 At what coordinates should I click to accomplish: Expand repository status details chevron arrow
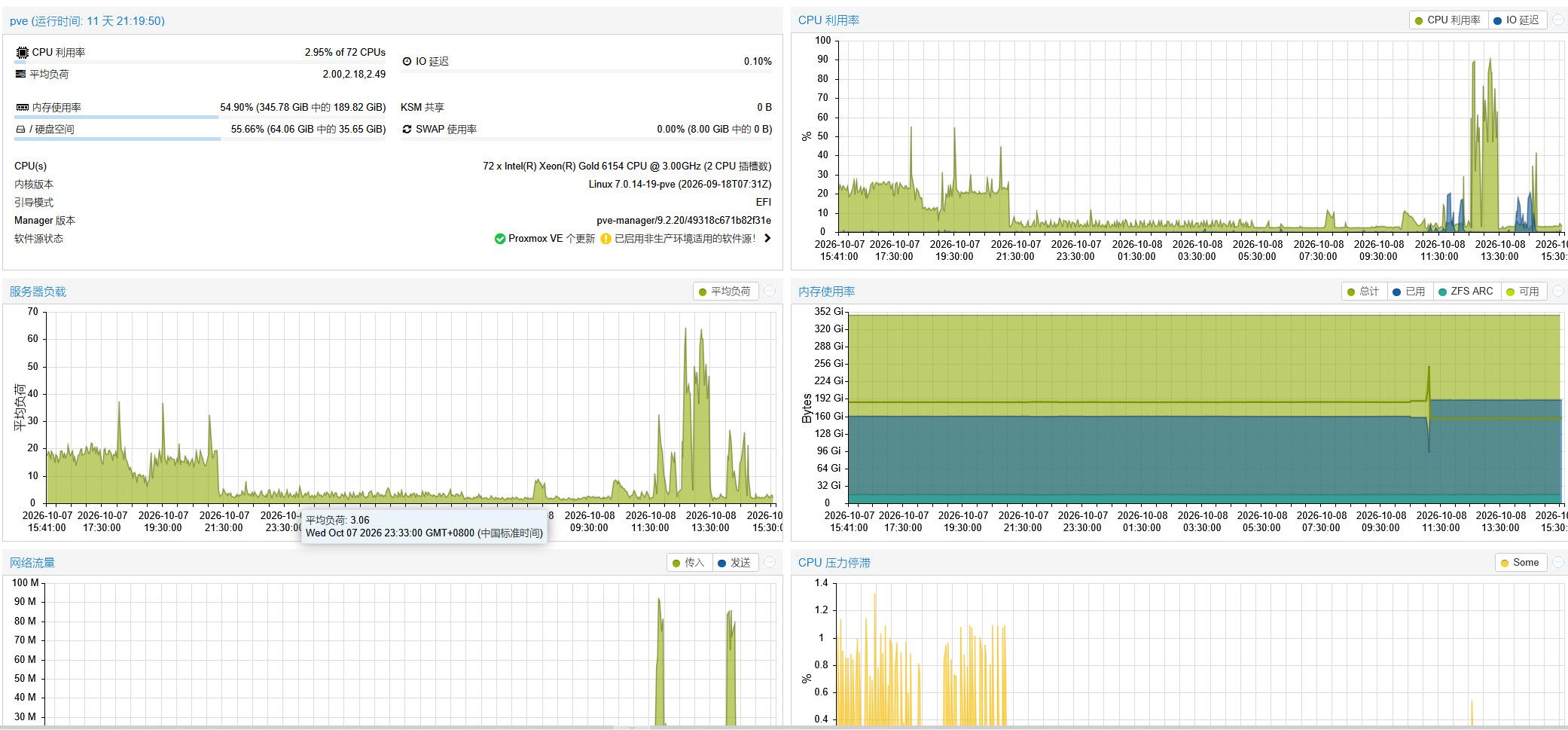pos(767,238)
